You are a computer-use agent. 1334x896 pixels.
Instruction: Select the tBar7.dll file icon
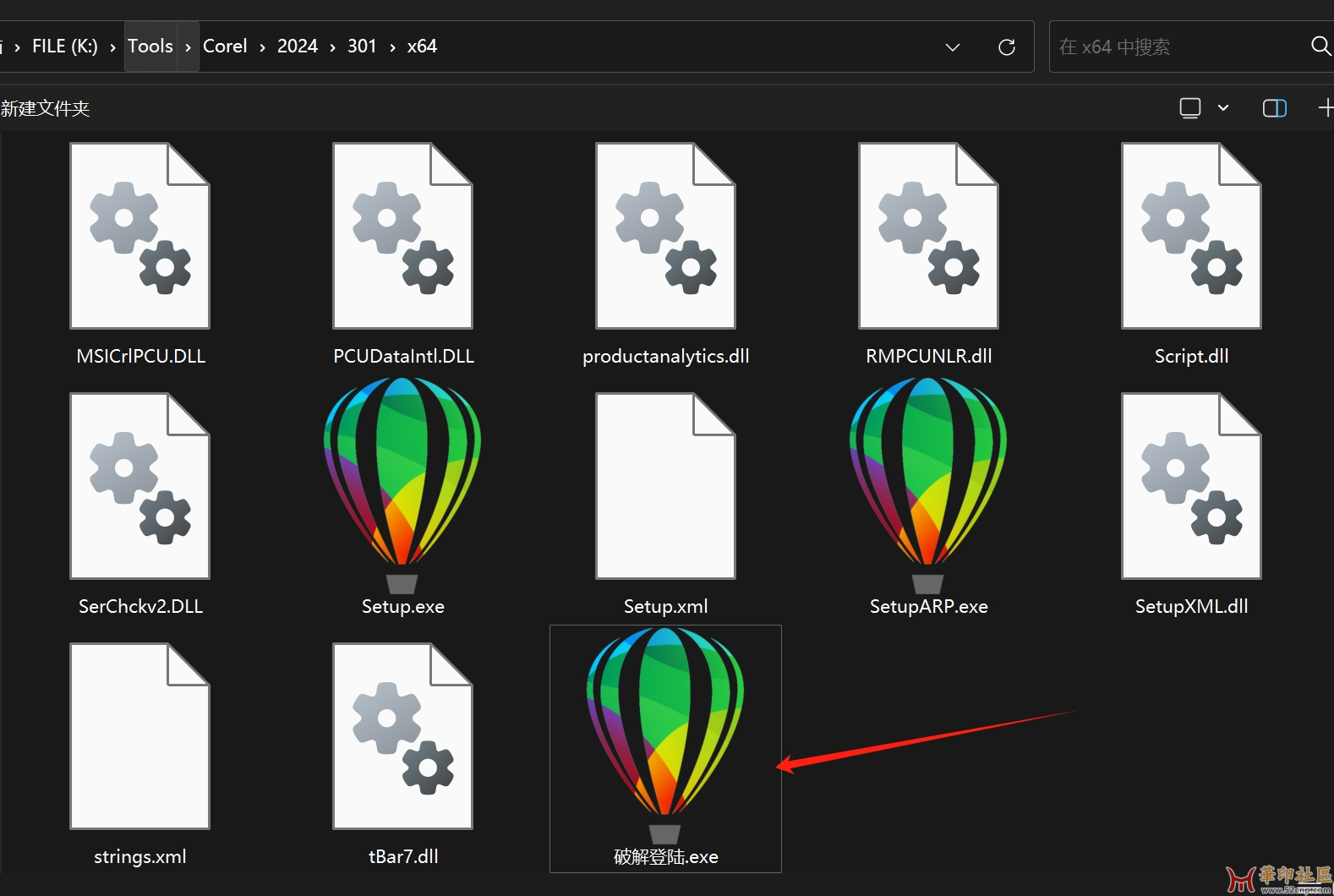[402, 736]
